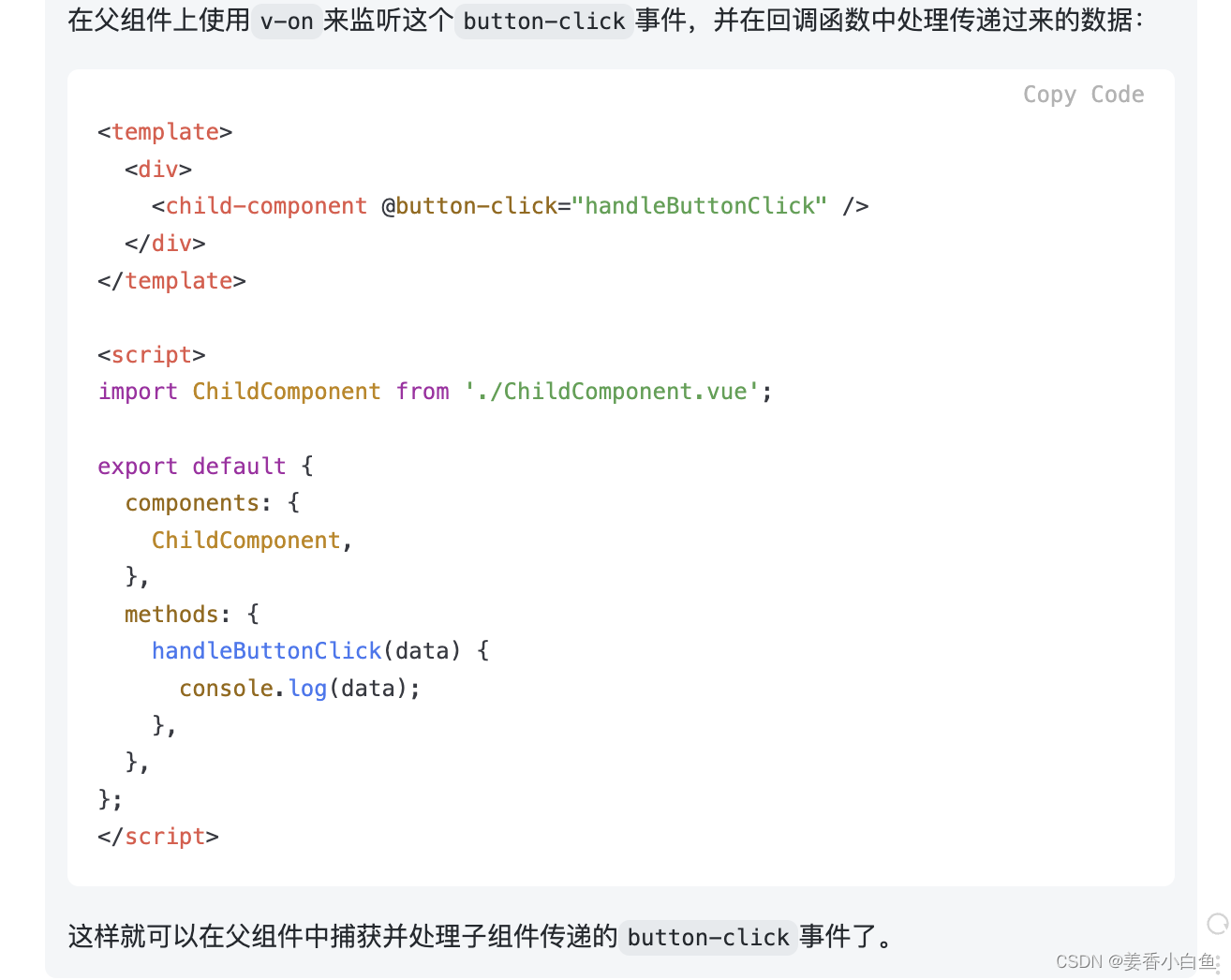The image size is (1231, 980).
Task: Click the opening '<div>' line in the code
Action: pyautogui.click(x=158, y=170)
